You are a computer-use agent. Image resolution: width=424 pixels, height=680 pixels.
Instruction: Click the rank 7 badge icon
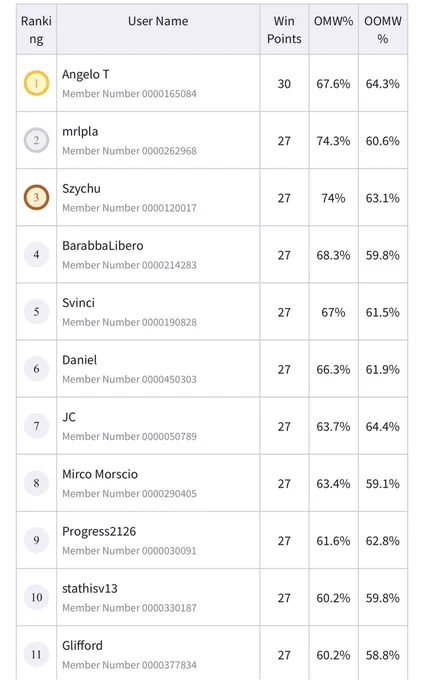(x=36, y=426)
